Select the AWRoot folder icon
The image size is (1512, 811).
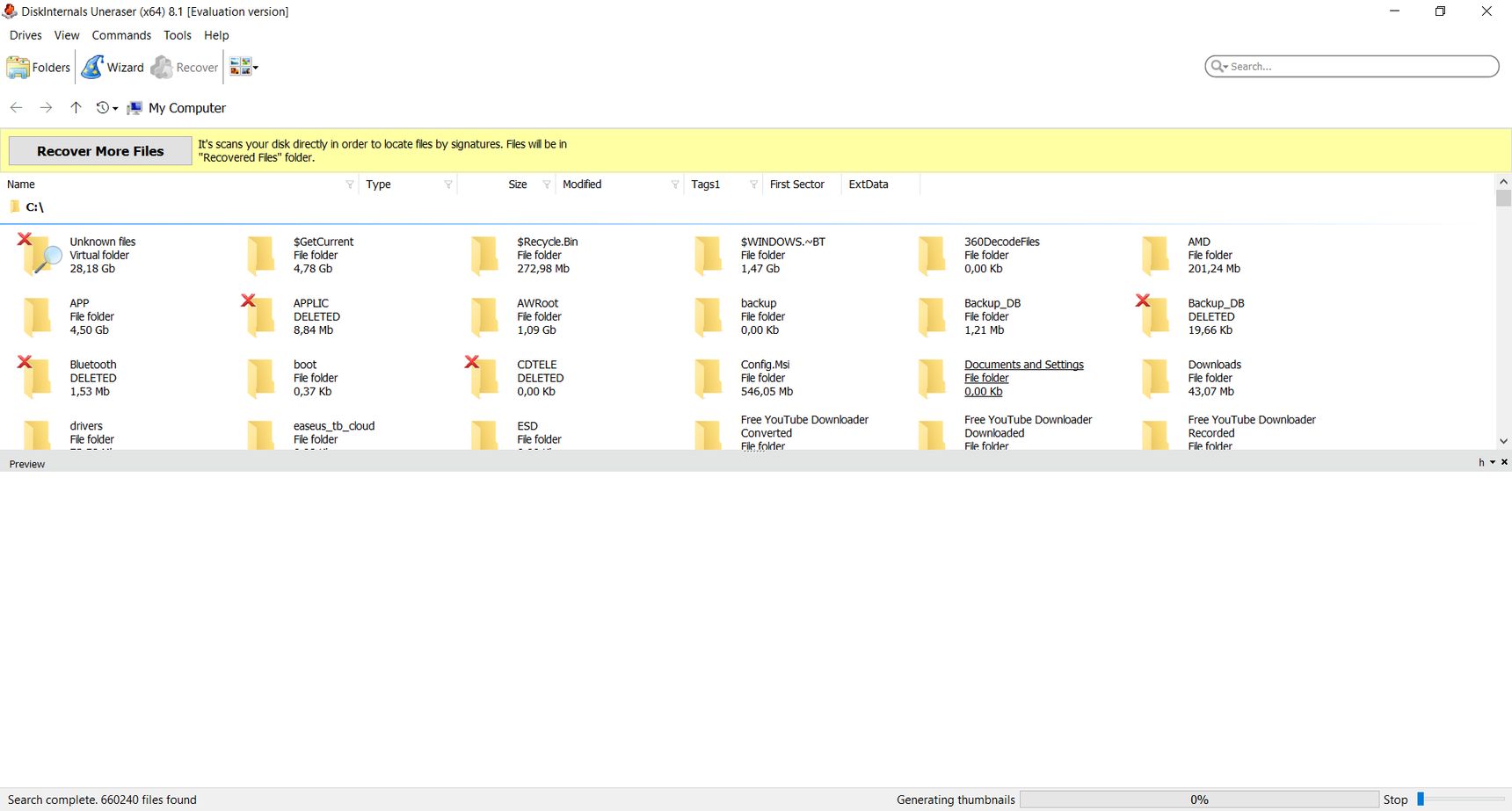pos(484,316)
